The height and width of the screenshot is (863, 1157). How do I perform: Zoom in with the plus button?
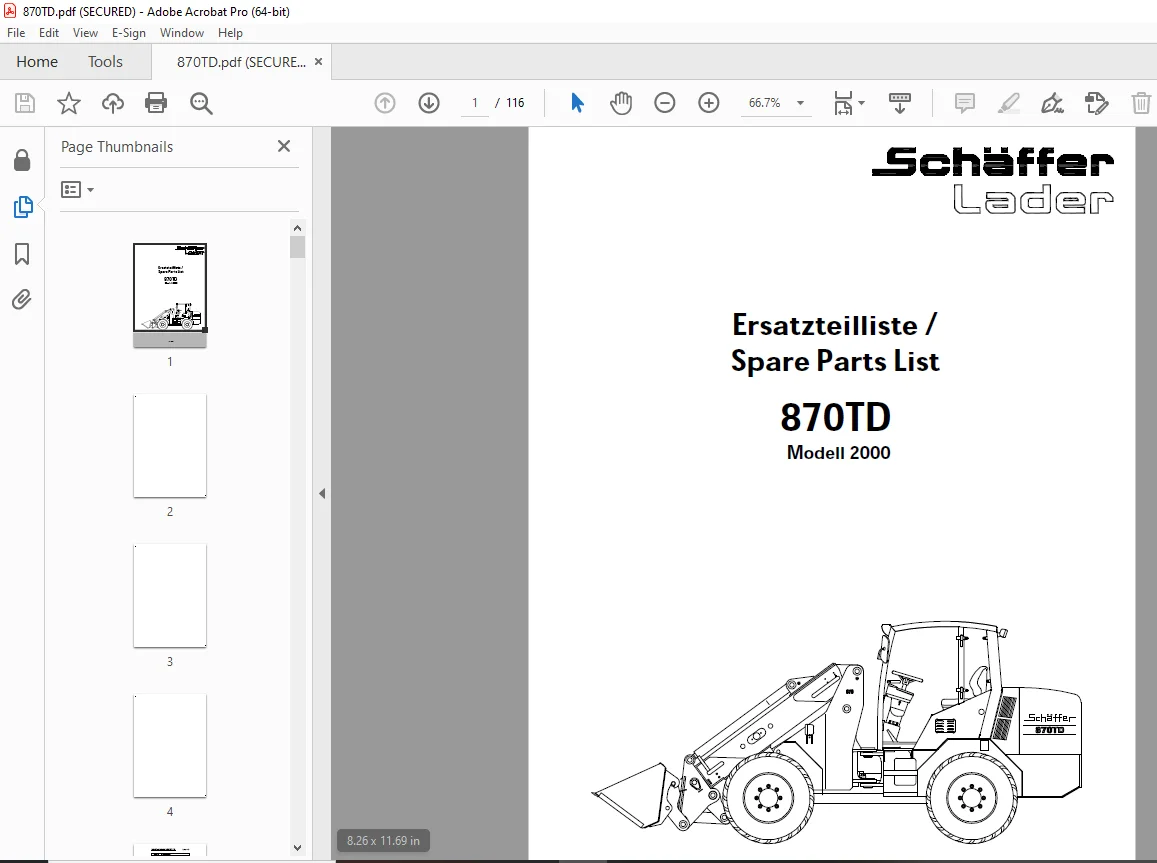pyautogui.click(x=708, y=103)
